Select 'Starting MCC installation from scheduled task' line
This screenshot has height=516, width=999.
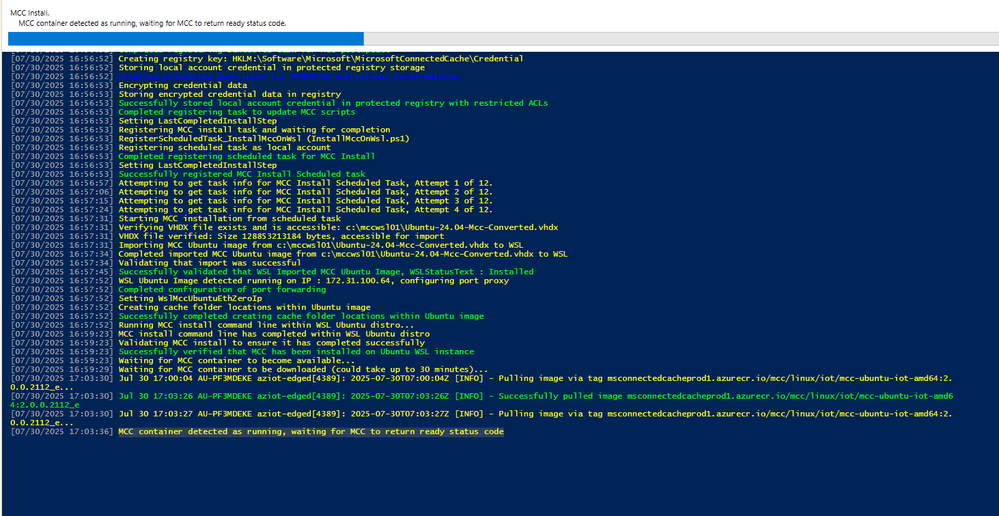(x=232, y=219)
